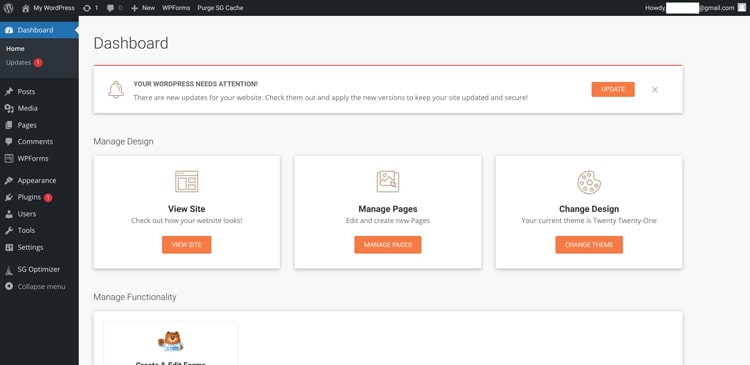Screen dimensions: 750x365
Task: Click 'YOUR WORDPRESS NEEDS ATTENTION!' heading
Action: click(x=196, y=84)
